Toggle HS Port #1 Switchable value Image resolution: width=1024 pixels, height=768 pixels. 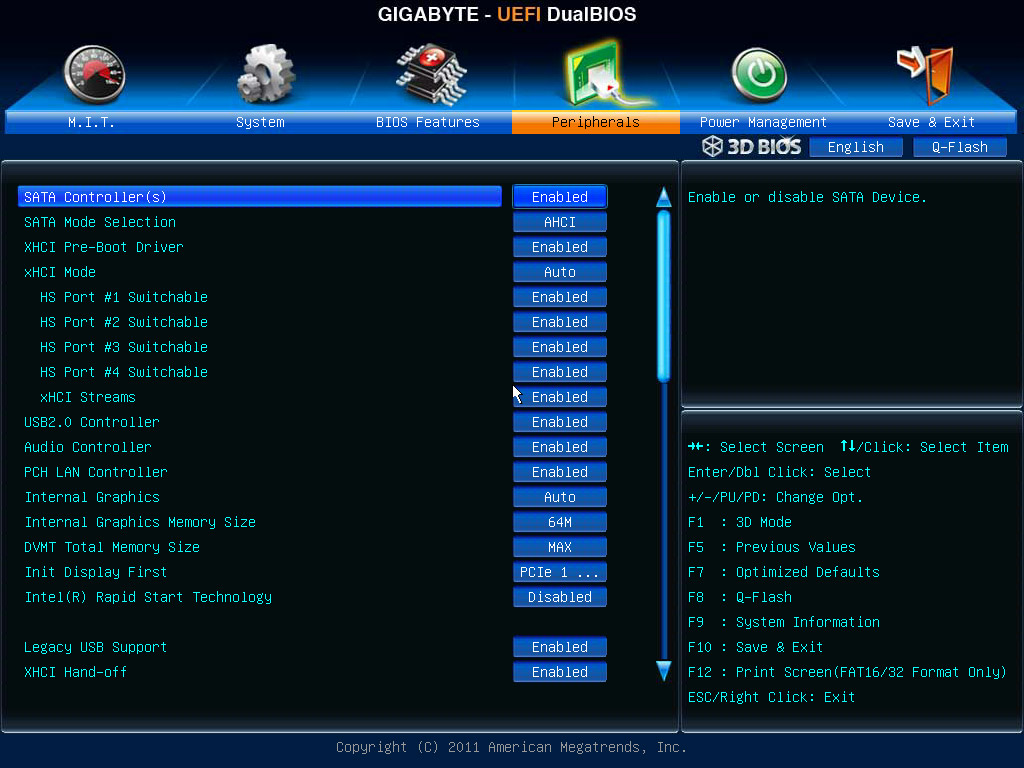[560, 297]
